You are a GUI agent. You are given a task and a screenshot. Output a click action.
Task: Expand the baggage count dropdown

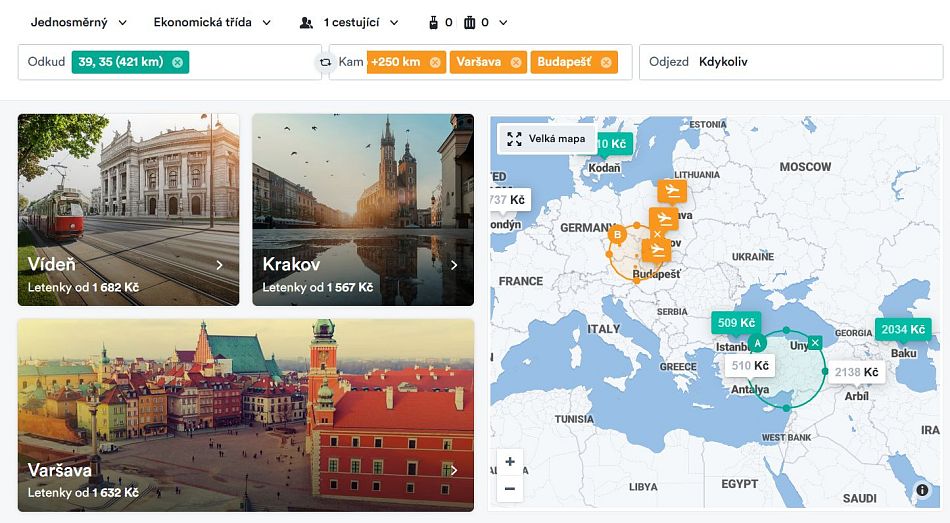click(x=467, y=22)
